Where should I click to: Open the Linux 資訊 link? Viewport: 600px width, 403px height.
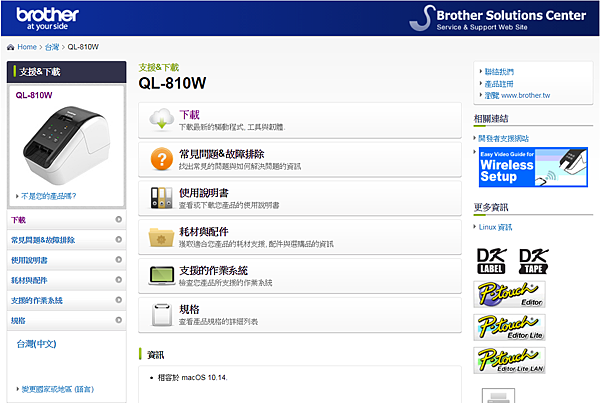click(x=495, y=227)
